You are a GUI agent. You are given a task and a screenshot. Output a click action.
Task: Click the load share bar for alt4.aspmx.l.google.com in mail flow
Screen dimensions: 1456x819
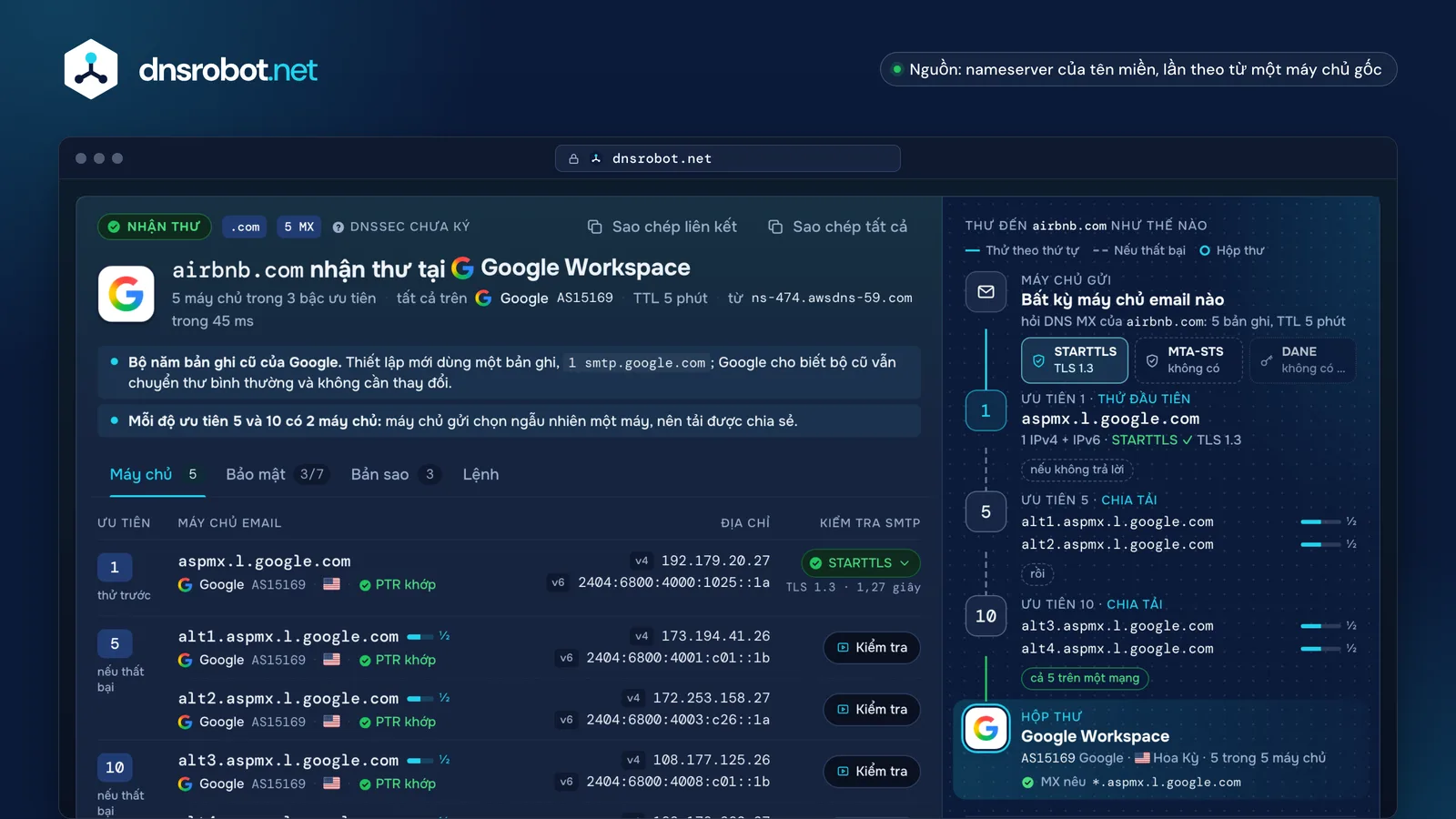[1320, 649]
